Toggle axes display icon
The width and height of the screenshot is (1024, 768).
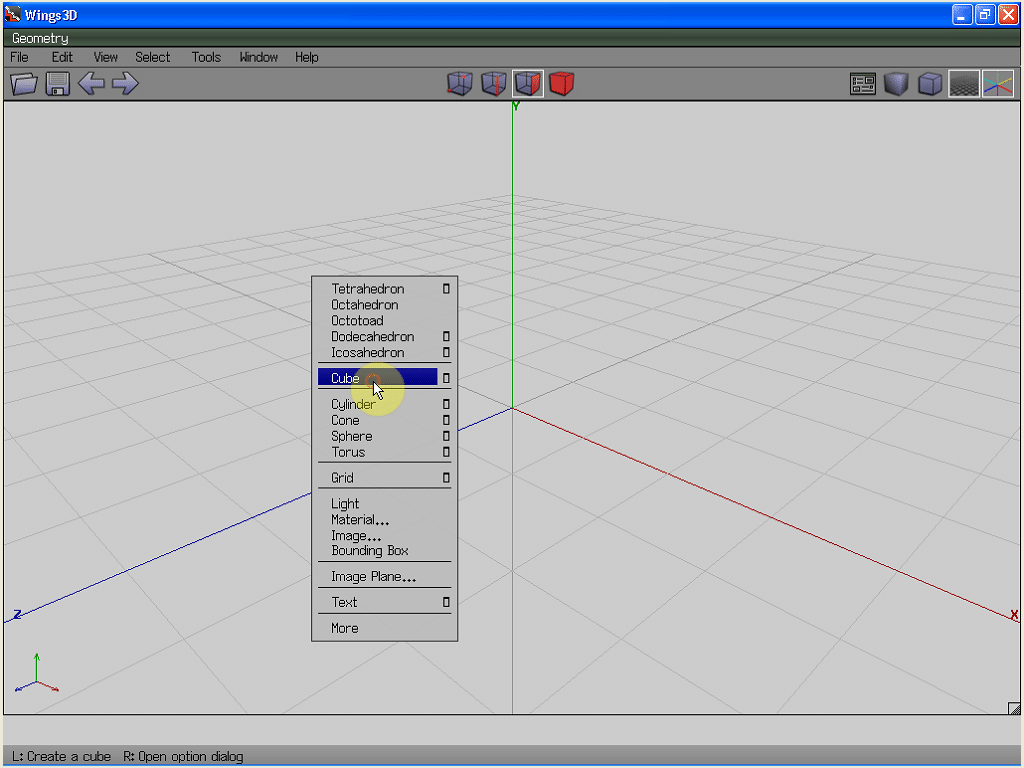tap(997, 84)
